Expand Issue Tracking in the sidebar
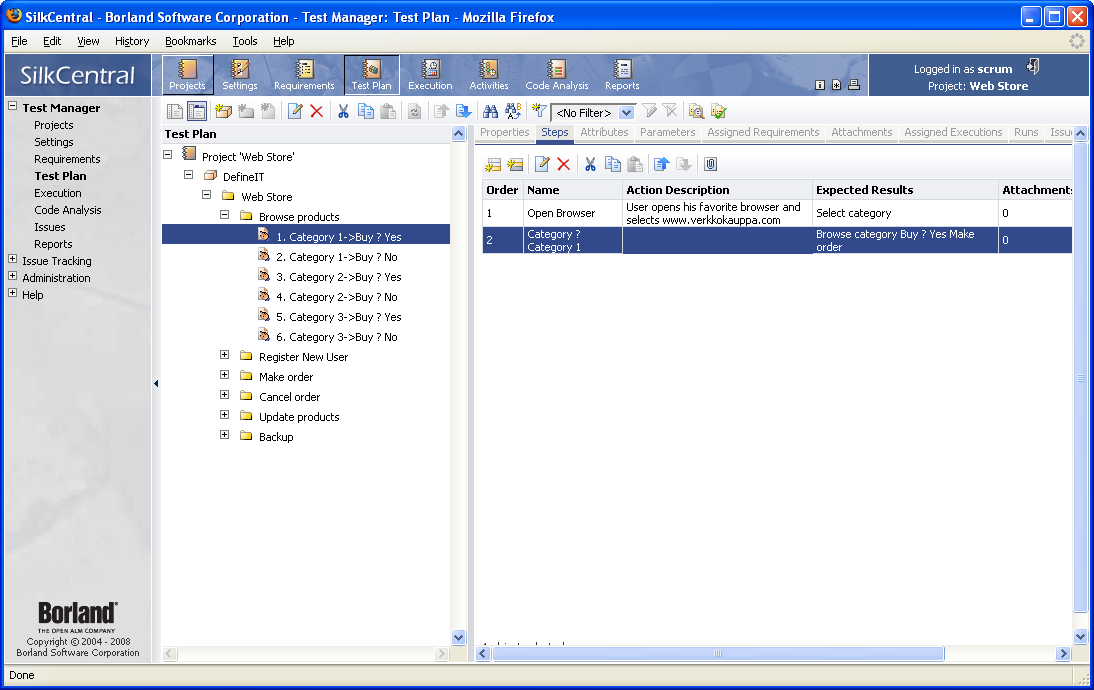The height and width of the screenshot is (690, 1094). [13, 259]
